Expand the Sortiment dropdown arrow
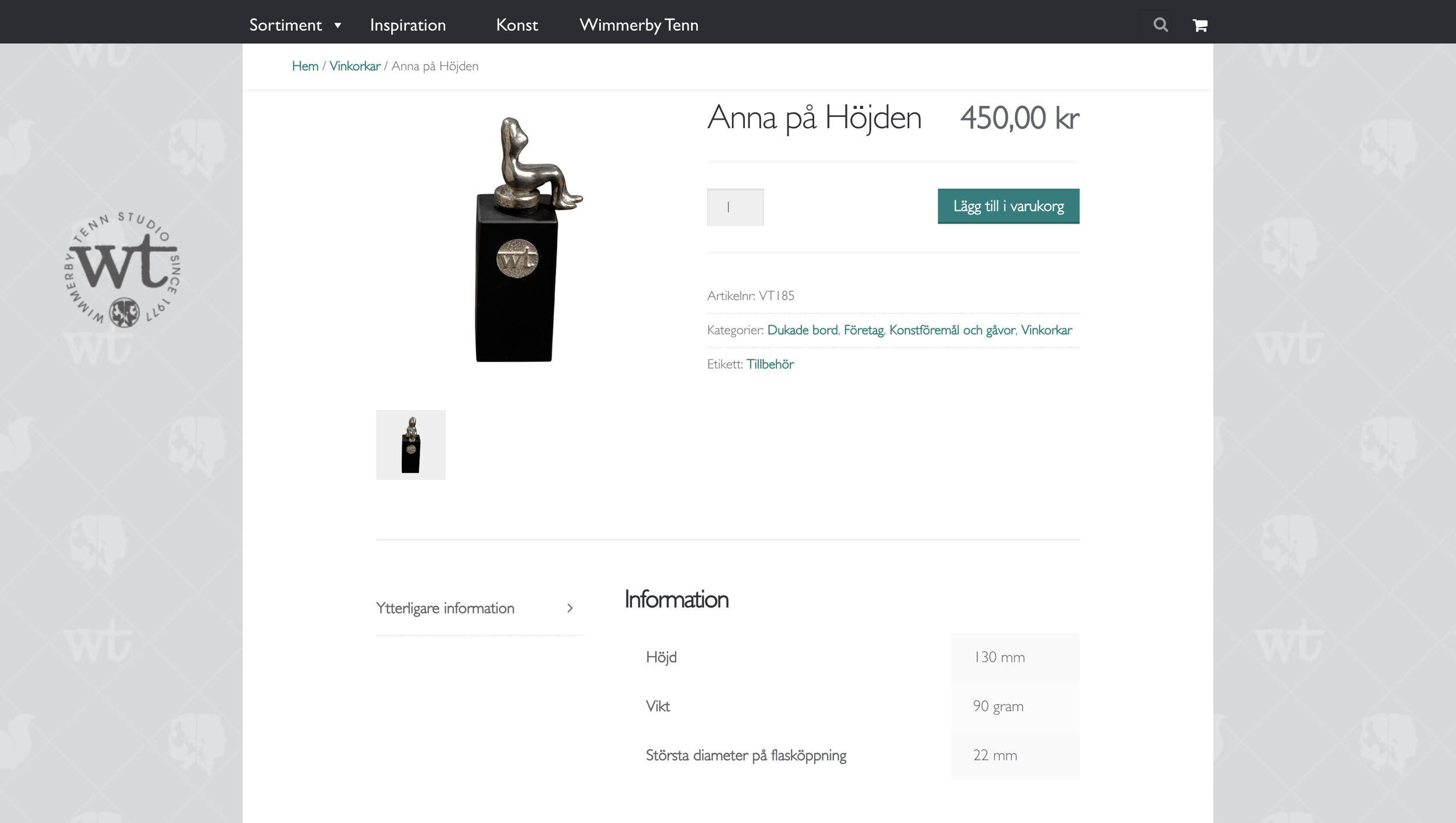1456x823 pixels. tap(338, 25)
